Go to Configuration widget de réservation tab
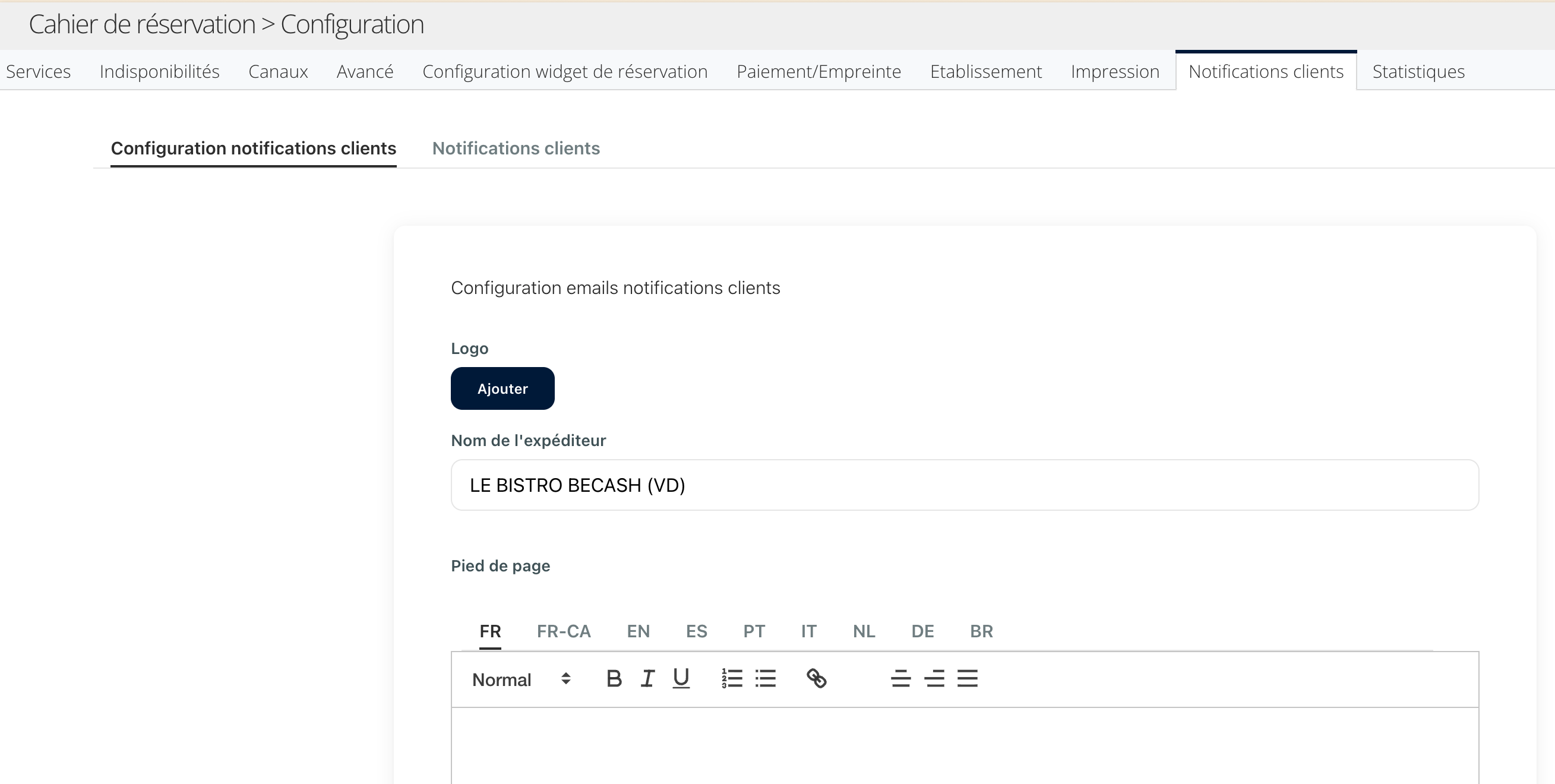 click(564, 71)
